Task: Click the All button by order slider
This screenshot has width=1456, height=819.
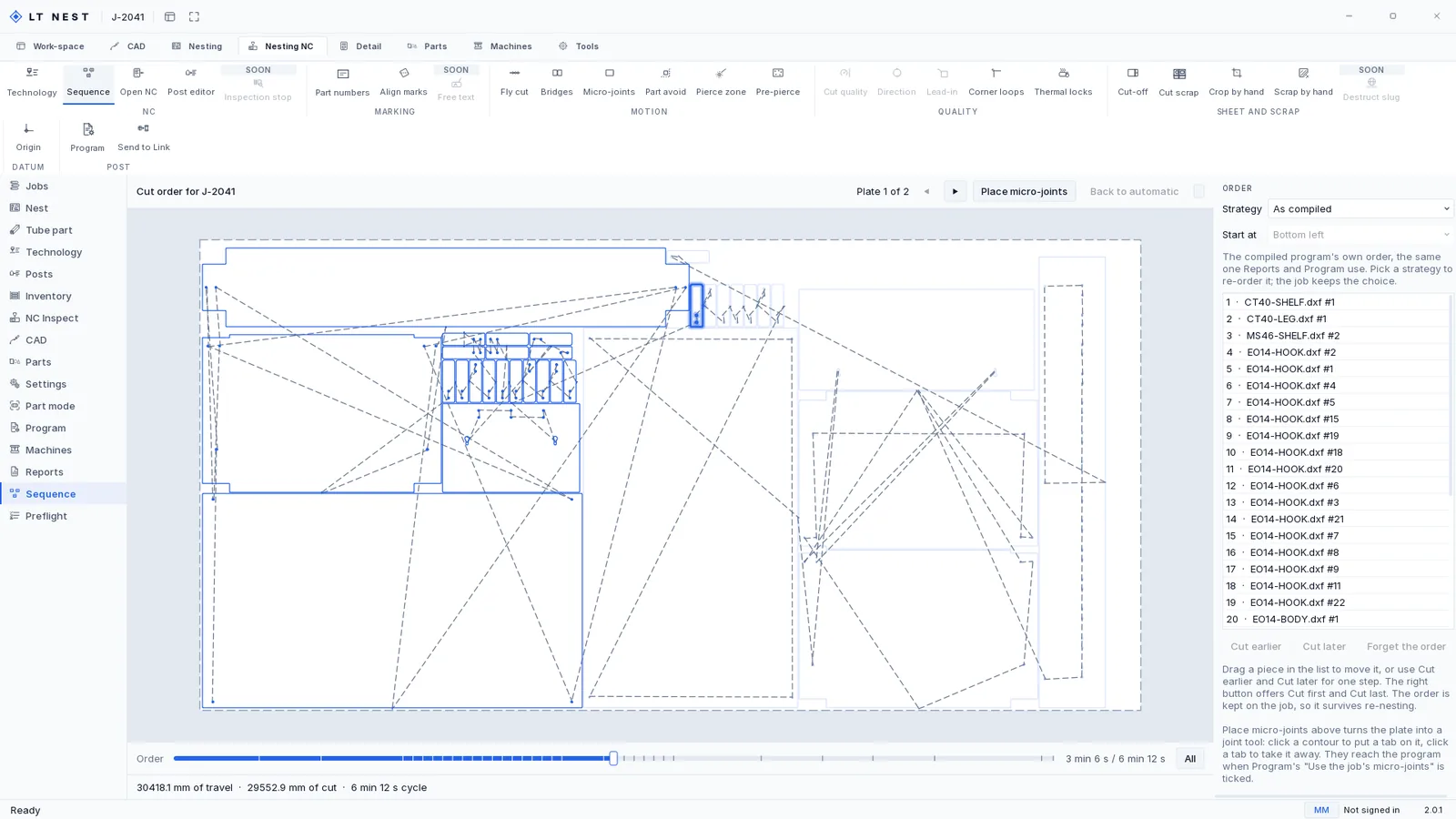Action: (x=1189, y=759)
